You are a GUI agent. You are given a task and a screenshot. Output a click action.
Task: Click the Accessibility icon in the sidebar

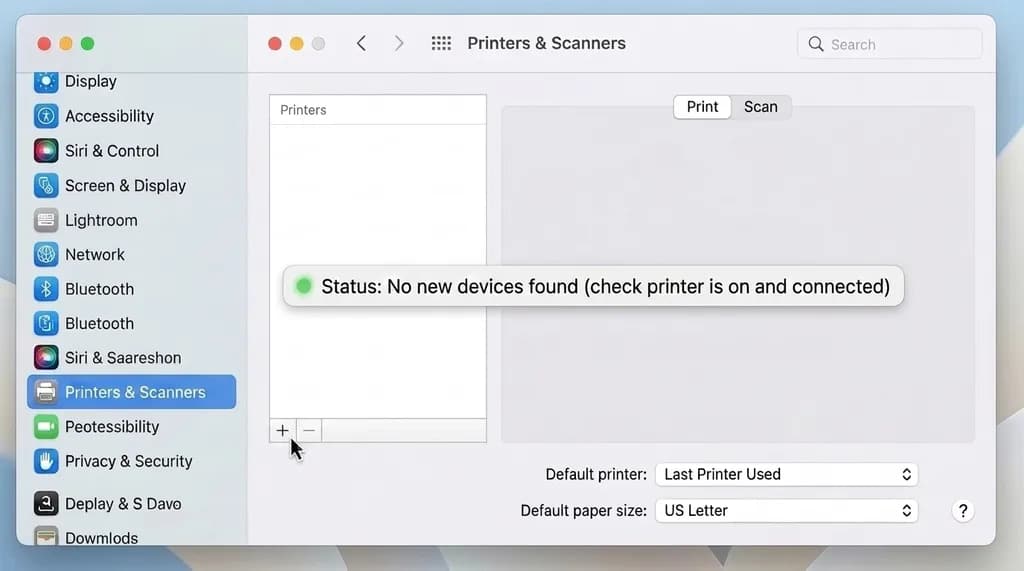point(46,116)
